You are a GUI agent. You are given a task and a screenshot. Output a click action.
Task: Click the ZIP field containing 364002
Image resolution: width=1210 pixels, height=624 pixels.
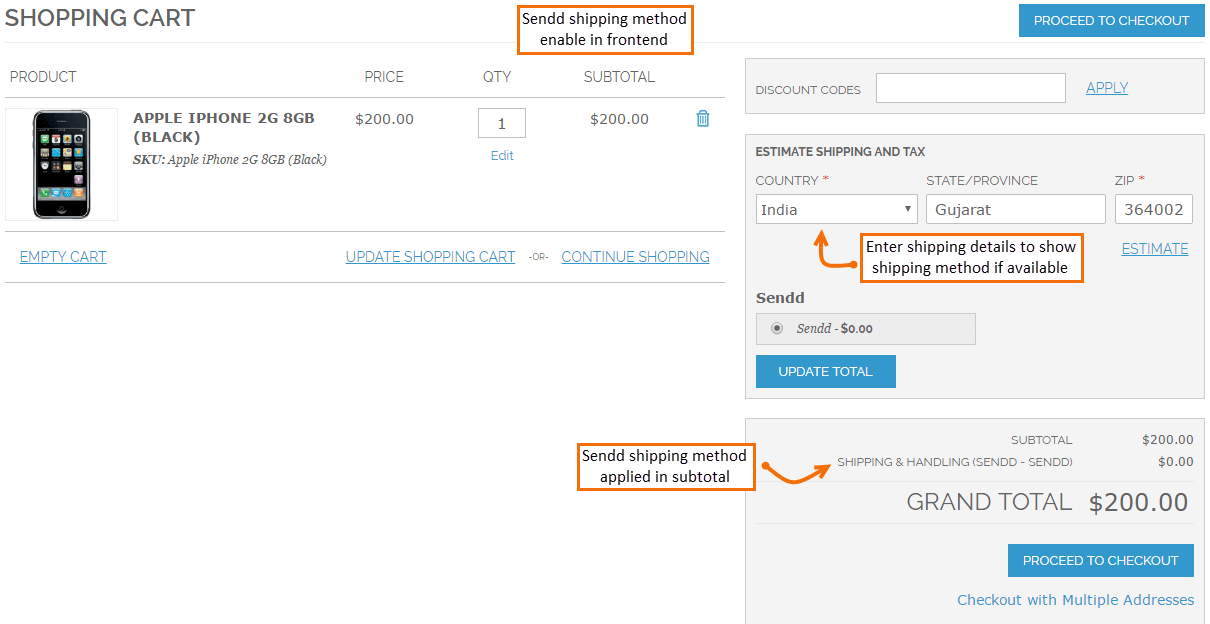click(x=1154, y=209)
